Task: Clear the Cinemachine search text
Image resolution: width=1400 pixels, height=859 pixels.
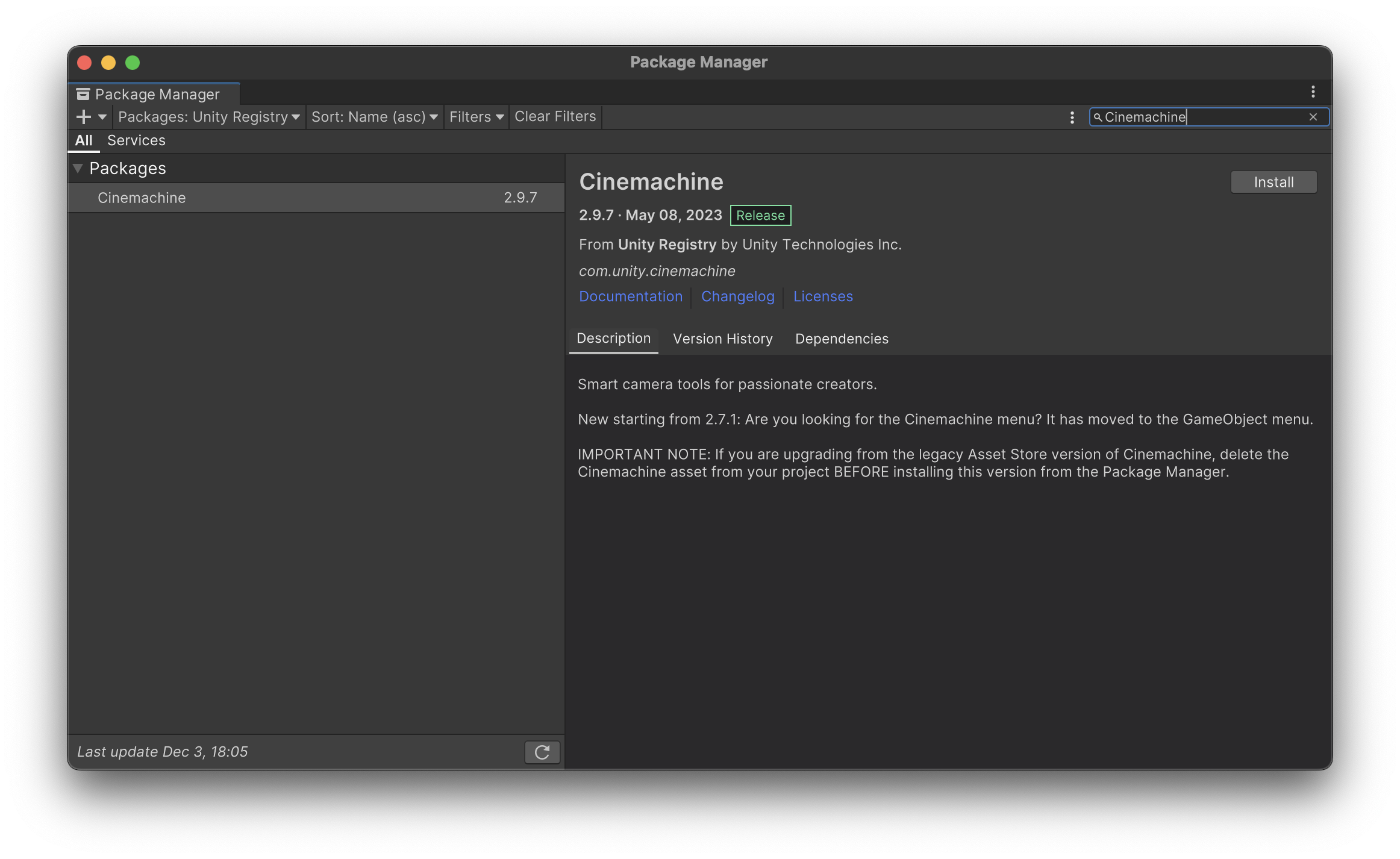Action: coord(1313,117)
